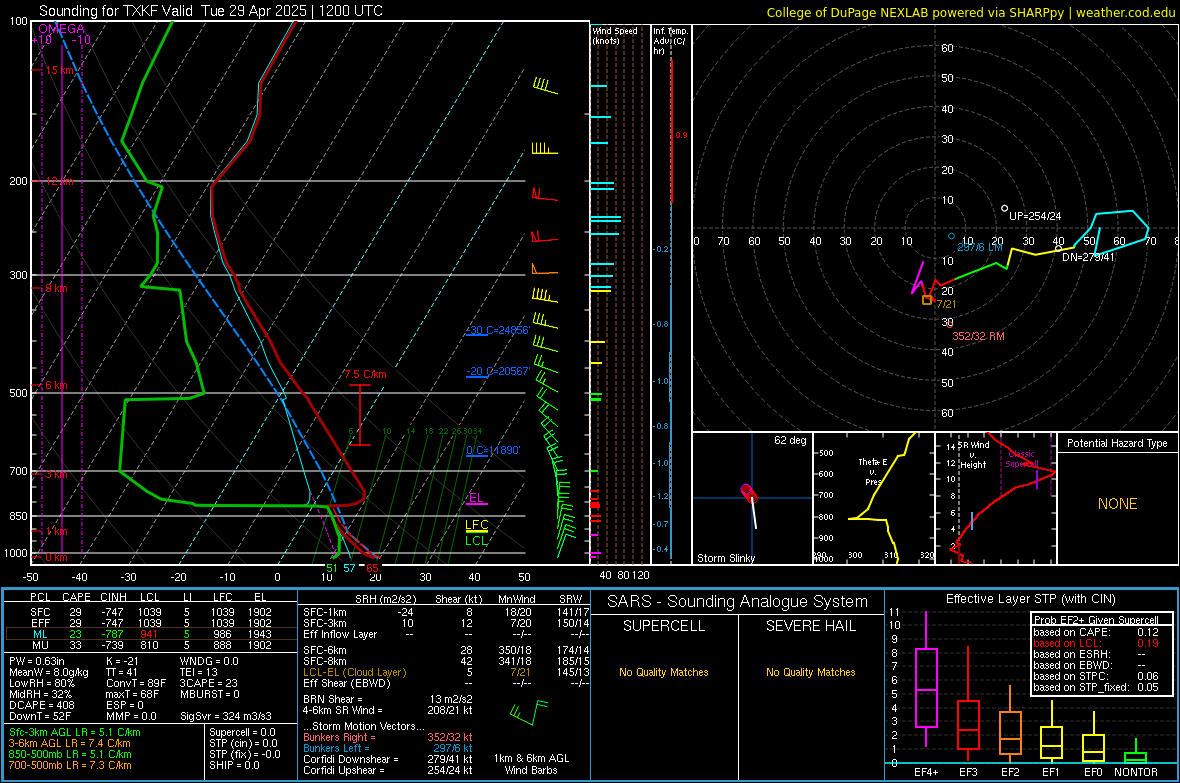
Task: Click the MeanW = 8.0g/kg value
Action: 49,672
